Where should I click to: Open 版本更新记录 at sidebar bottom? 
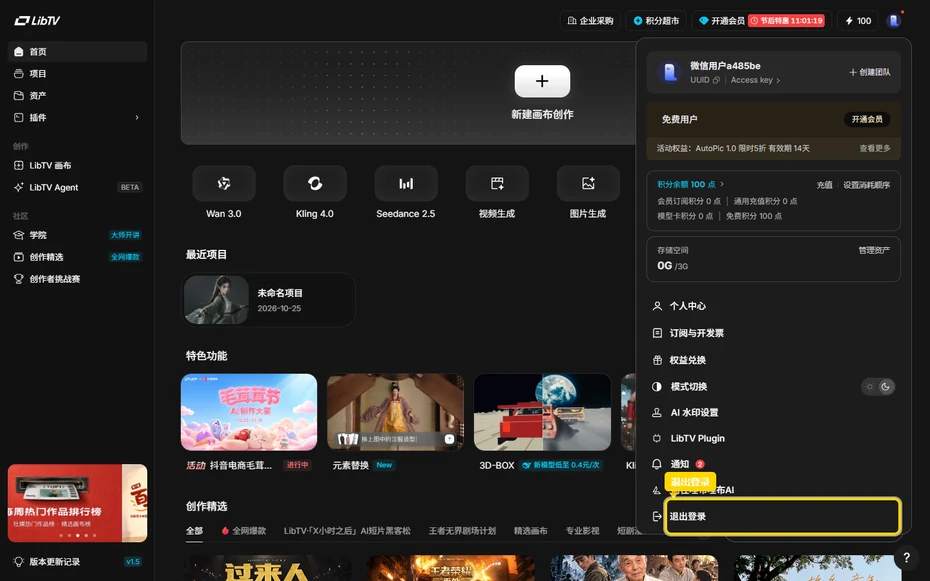tap(77, 561)
